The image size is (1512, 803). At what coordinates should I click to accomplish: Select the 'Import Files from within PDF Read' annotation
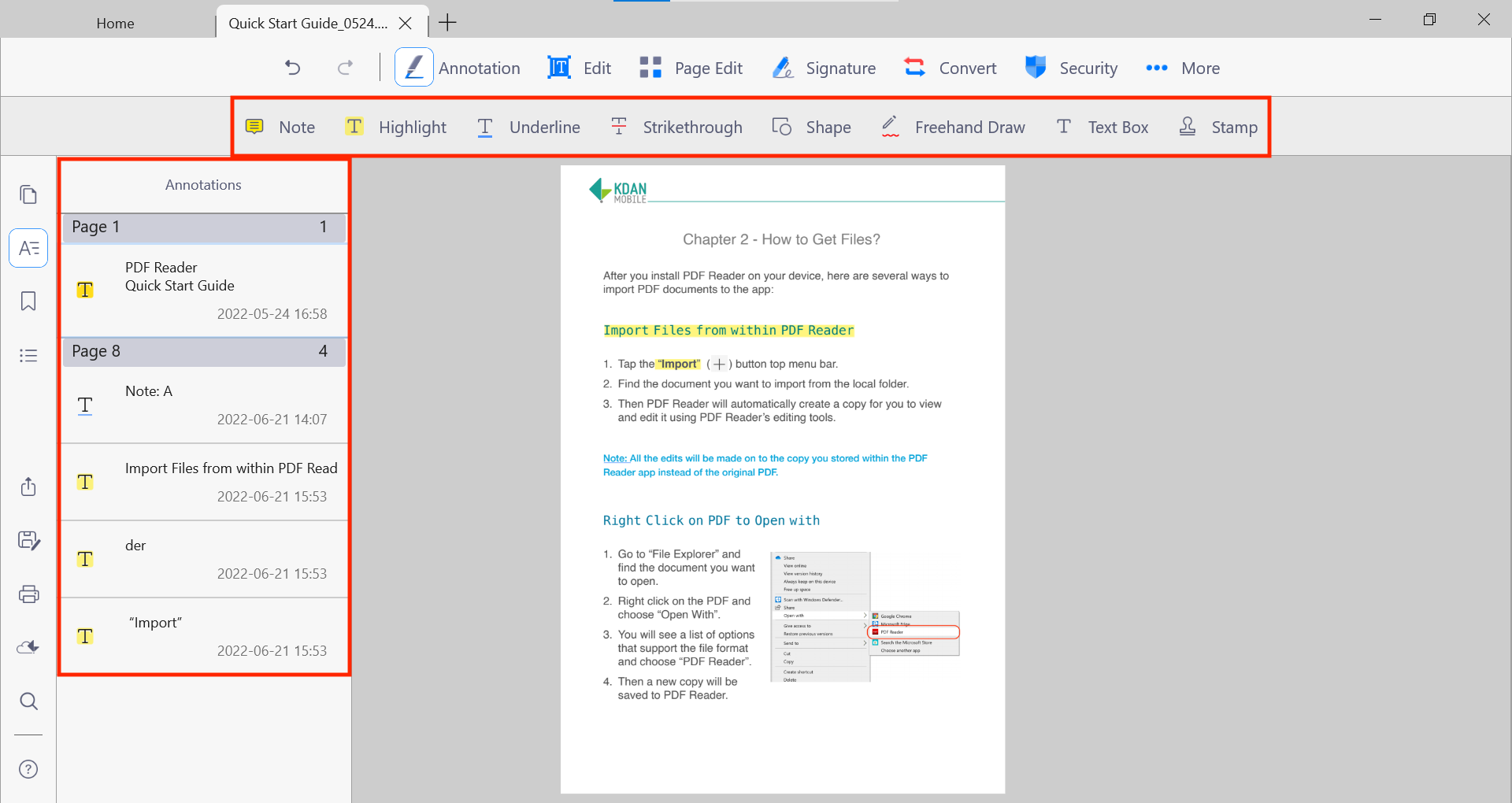pos(204,482)
